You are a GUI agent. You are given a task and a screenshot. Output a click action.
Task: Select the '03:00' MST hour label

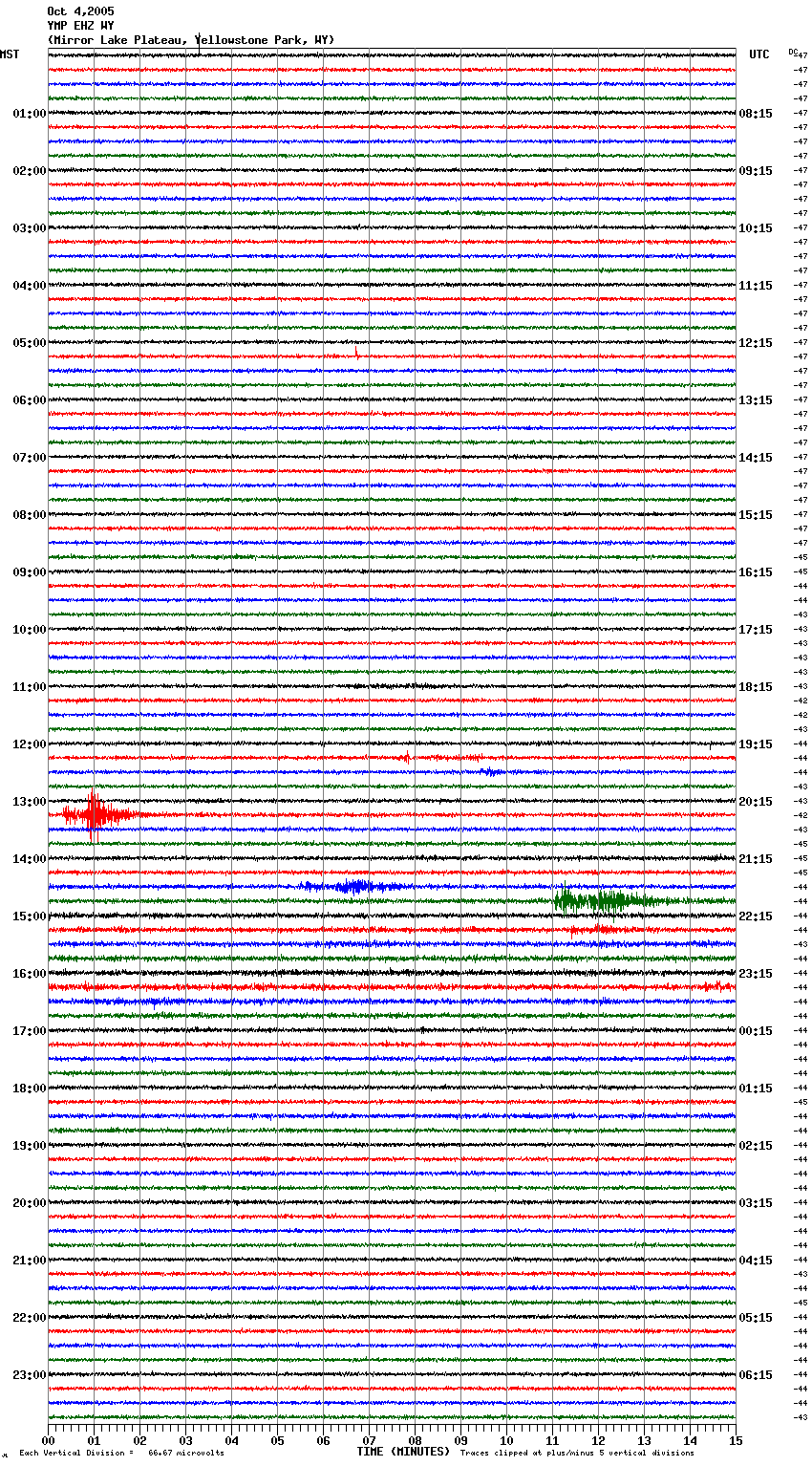point(30,228)
